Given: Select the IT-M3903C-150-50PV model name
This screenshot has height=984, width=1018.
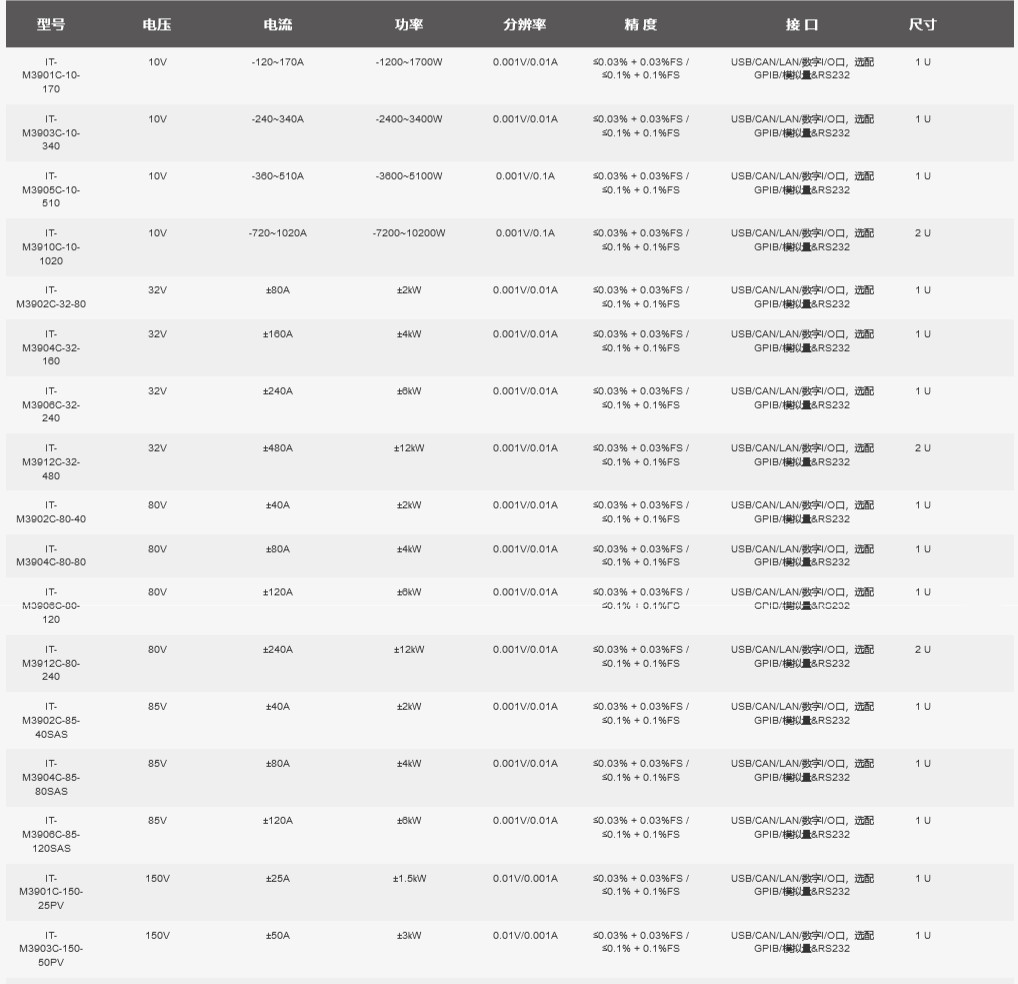Looking at the screenshot, I should click(51, 948).
